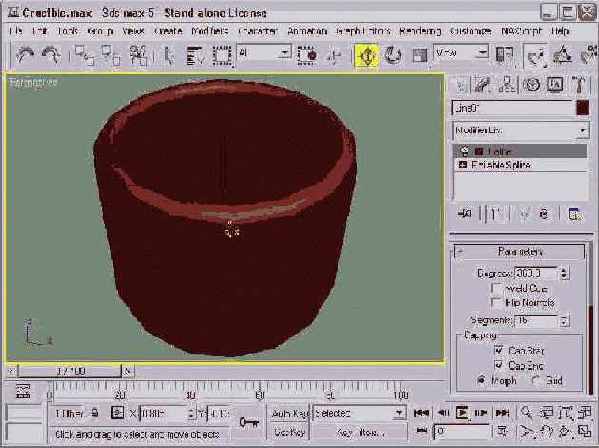Click the Degrees value field
This screenshot has height=448, width=599.
pyautogui.click(x=536, y=273)
